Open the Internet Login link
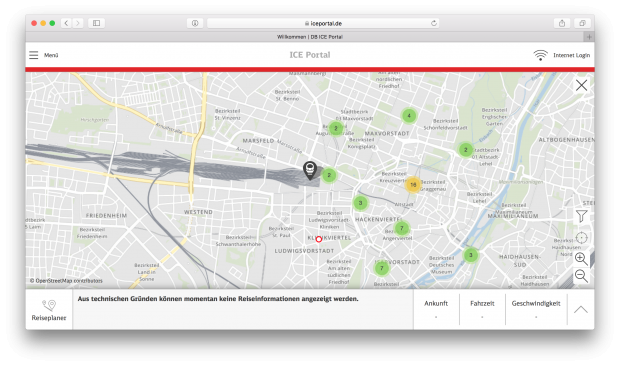The image size is (620, 366). [571, 55]
